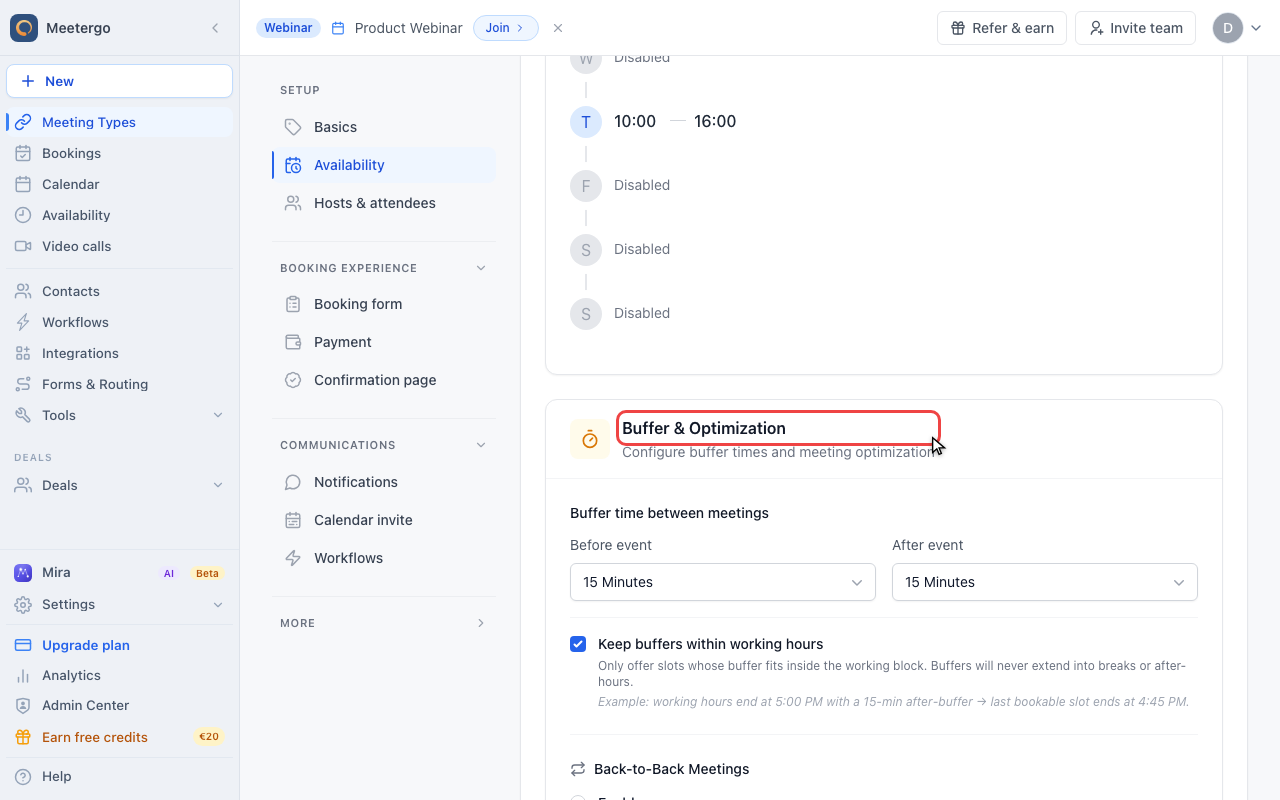Click Communications Workflows lightning icon
The image size is (1280, 800).
click(293, 558)
